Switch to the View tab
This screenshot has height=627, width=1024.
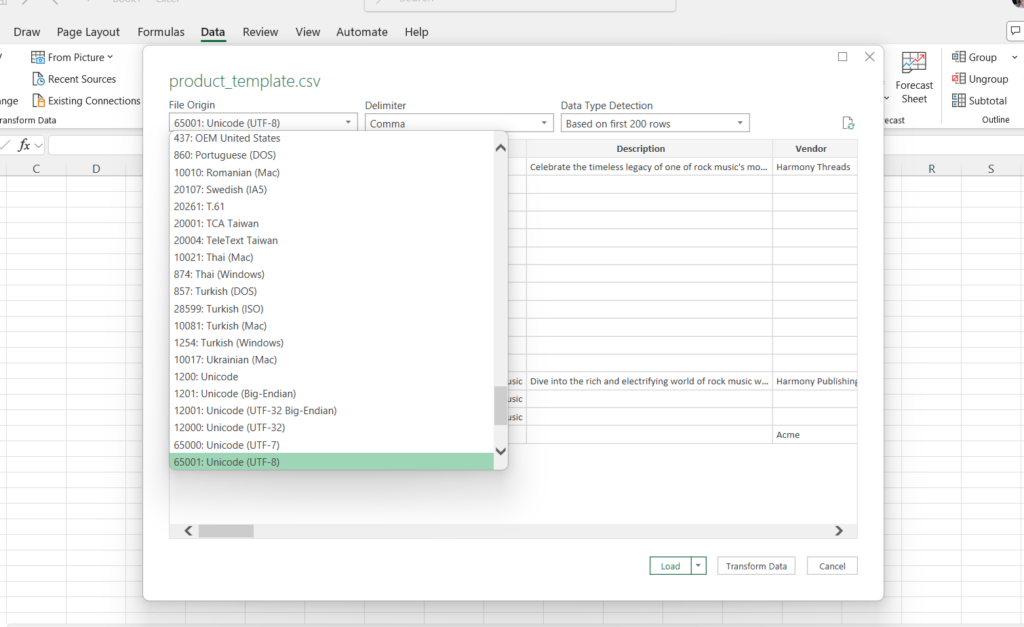(x=308, y=32)
